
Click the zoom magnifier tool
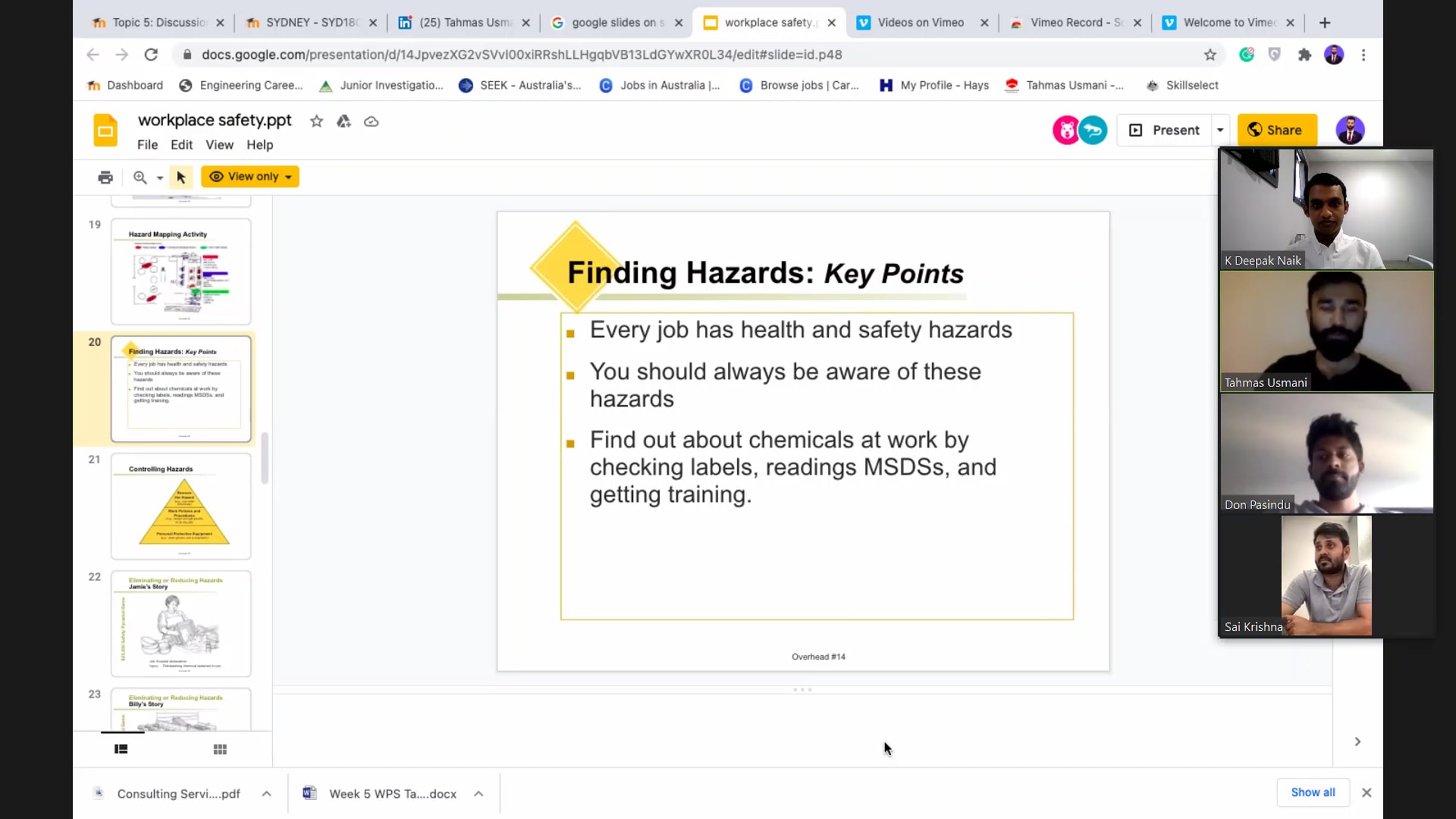click(x=140, y=177)
